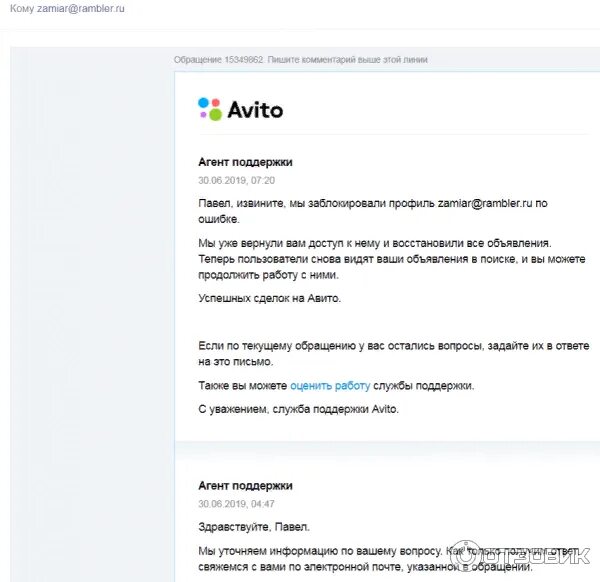Click the Avito logo in the email
Viewport: 600px width, 582px height.
pyautogui.click(x=241, y=109)
